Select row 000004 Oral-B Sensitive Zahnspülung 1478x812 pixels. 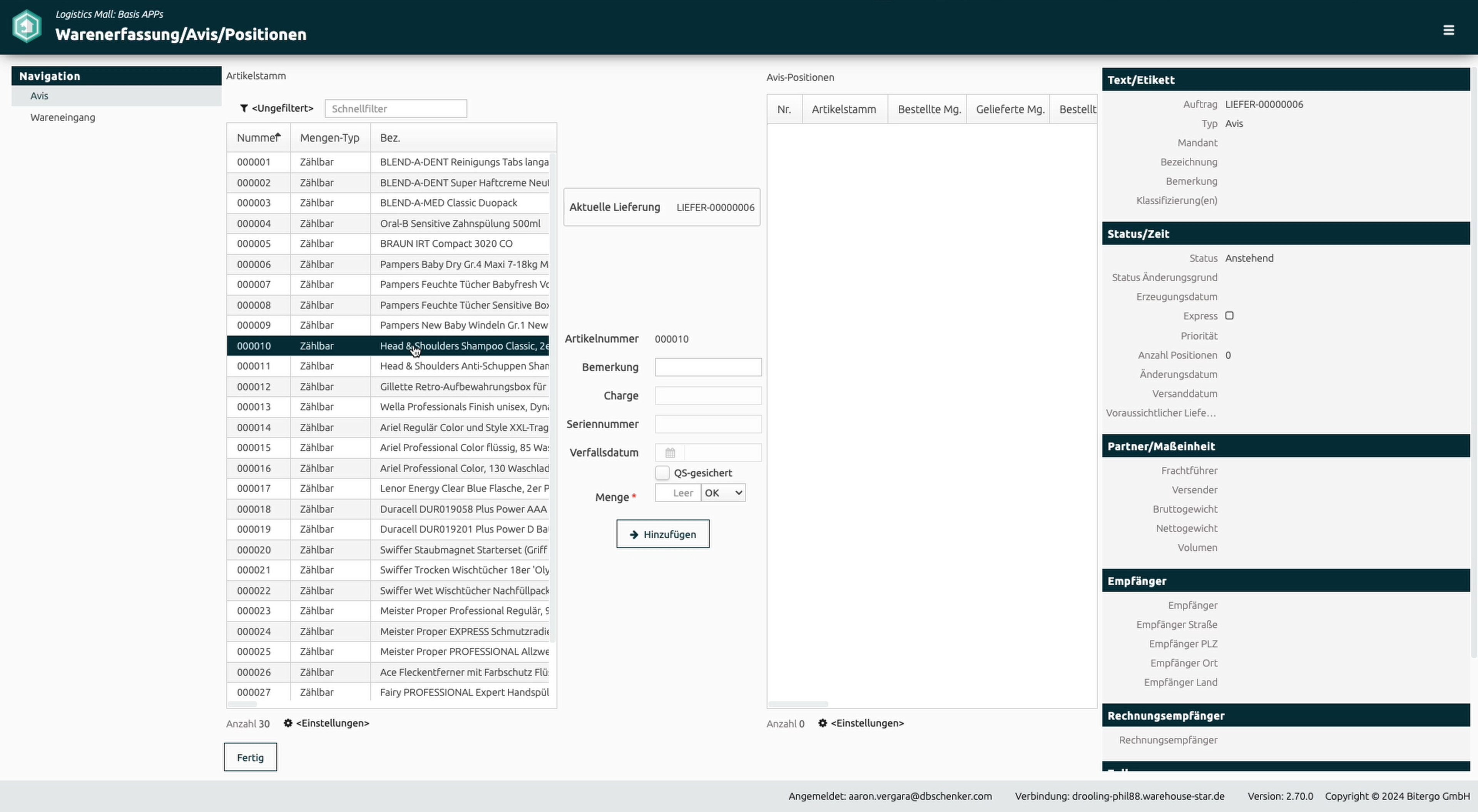click(x=388, y=223)
